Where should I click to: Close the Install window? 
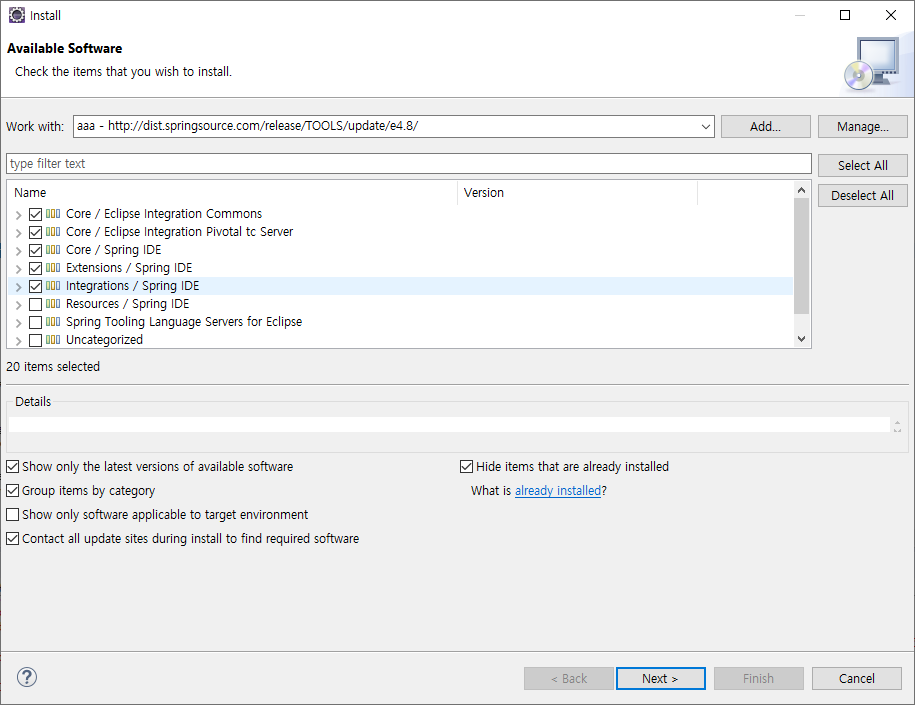point(890,15)
